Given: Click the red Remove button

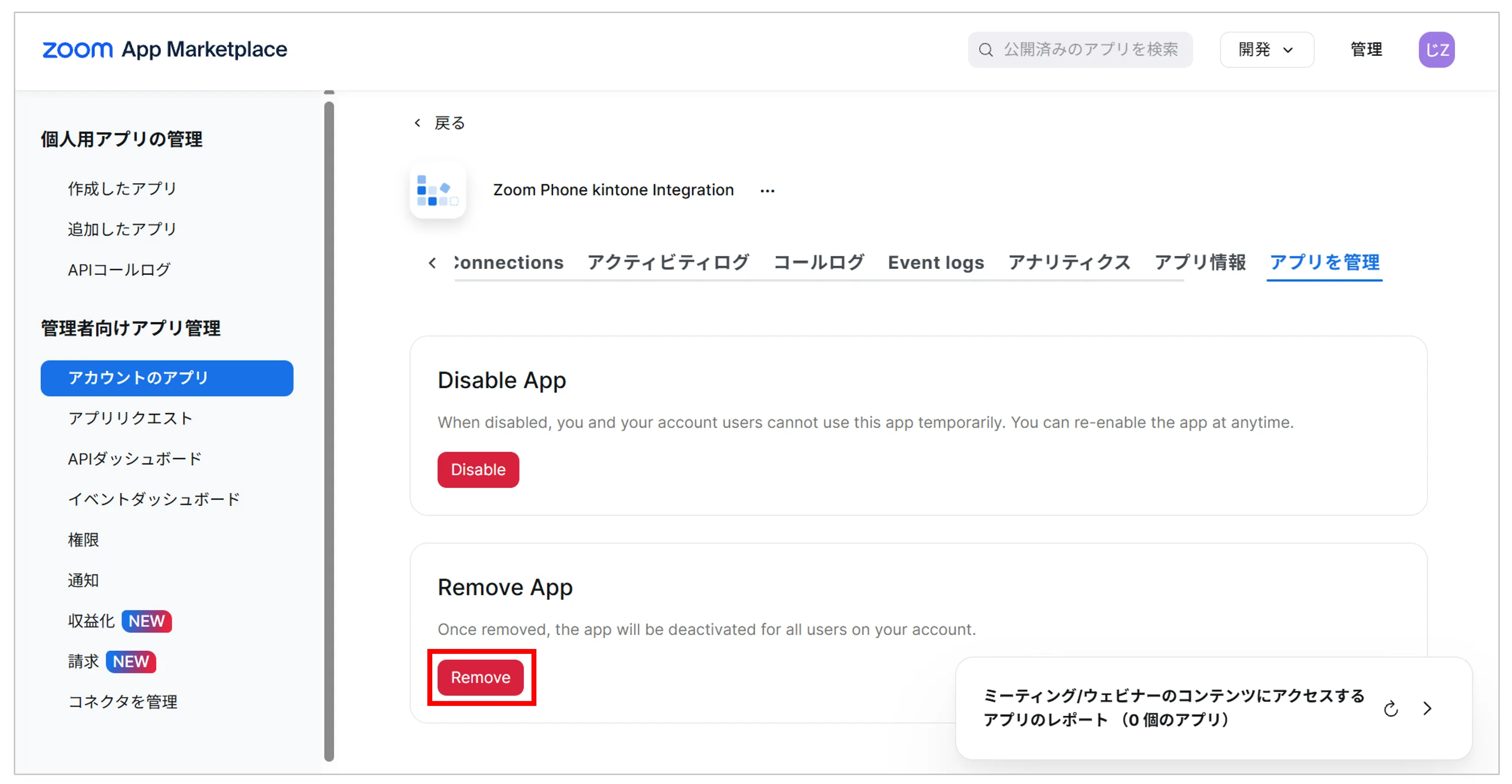Looking at the screenshot, I should point(480,677).
